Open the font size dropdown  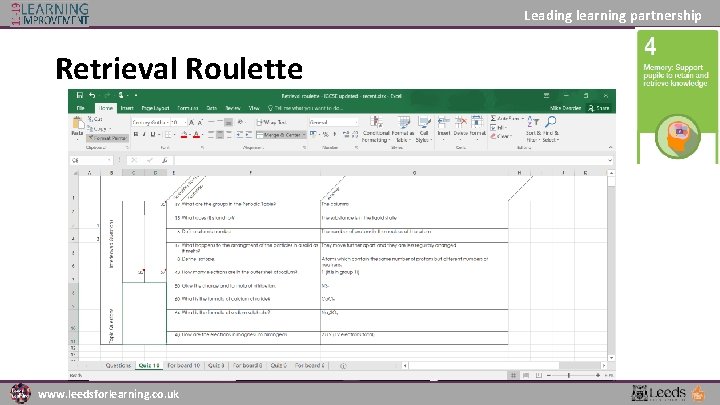pyautogui.click(x=185, y=123)
